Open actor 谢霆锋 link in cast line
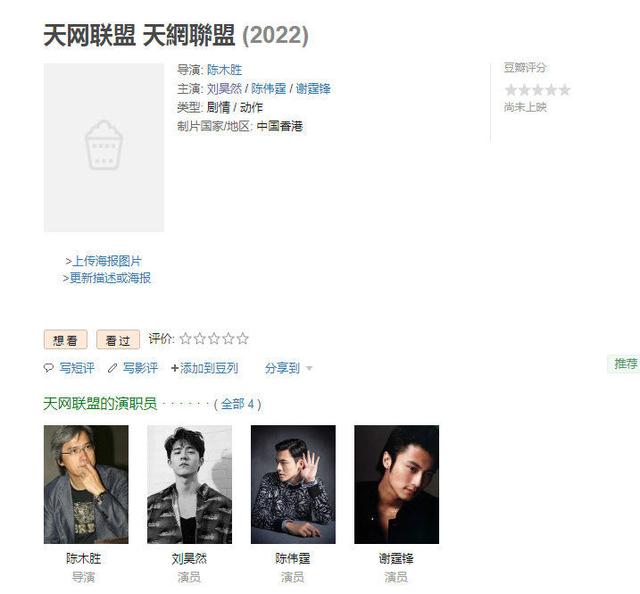Viewport: 640px width, 594px height. (313, 89)
